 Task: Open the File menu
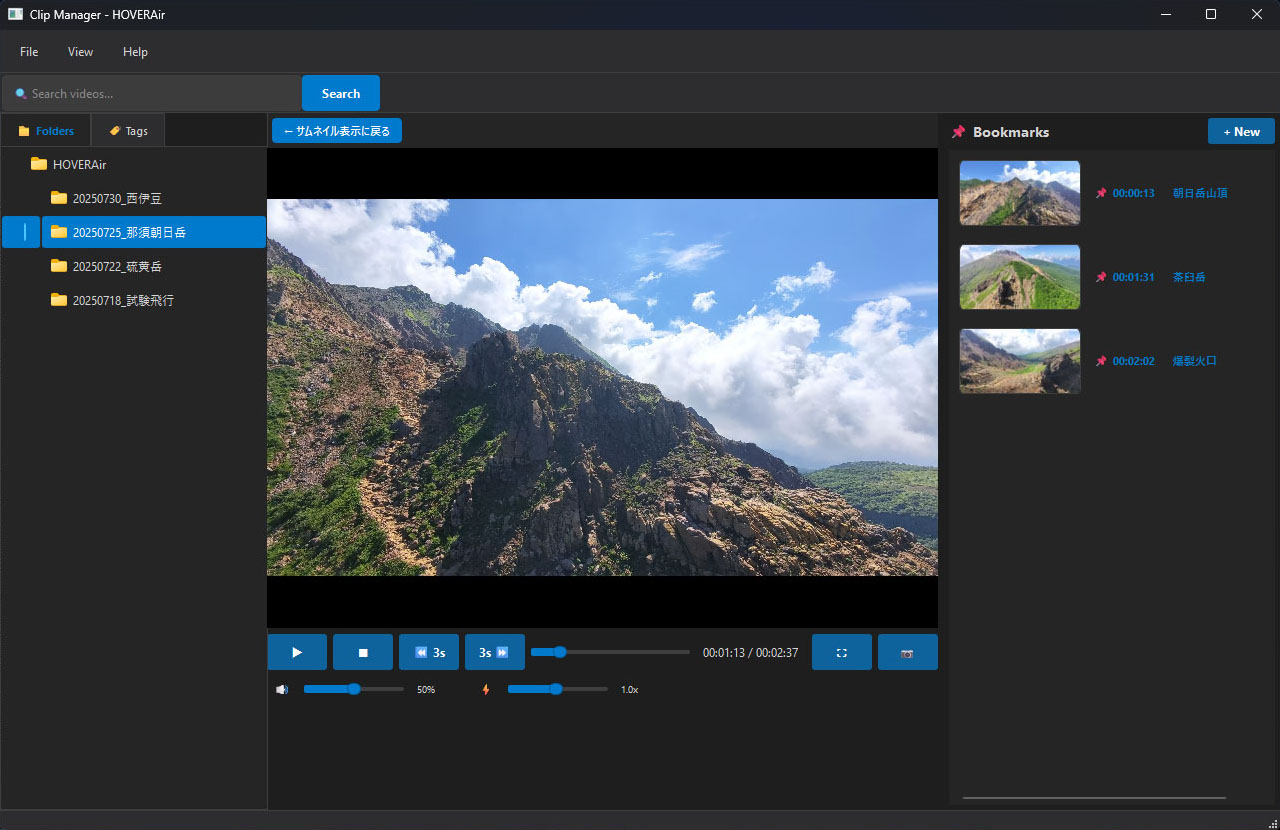29,52
